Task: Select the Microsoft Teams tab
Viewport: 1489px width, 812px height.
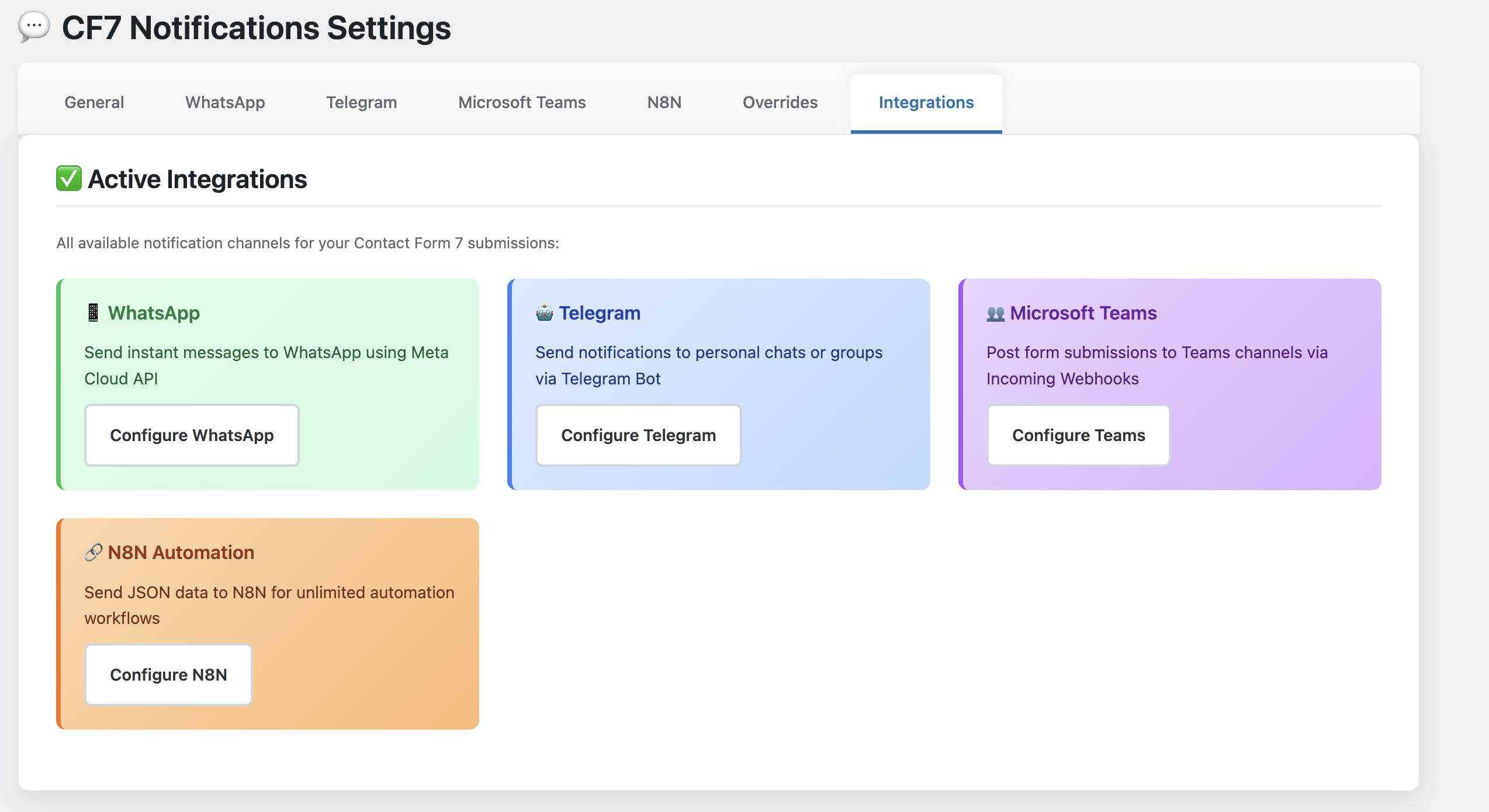Action: coord(522,103)
